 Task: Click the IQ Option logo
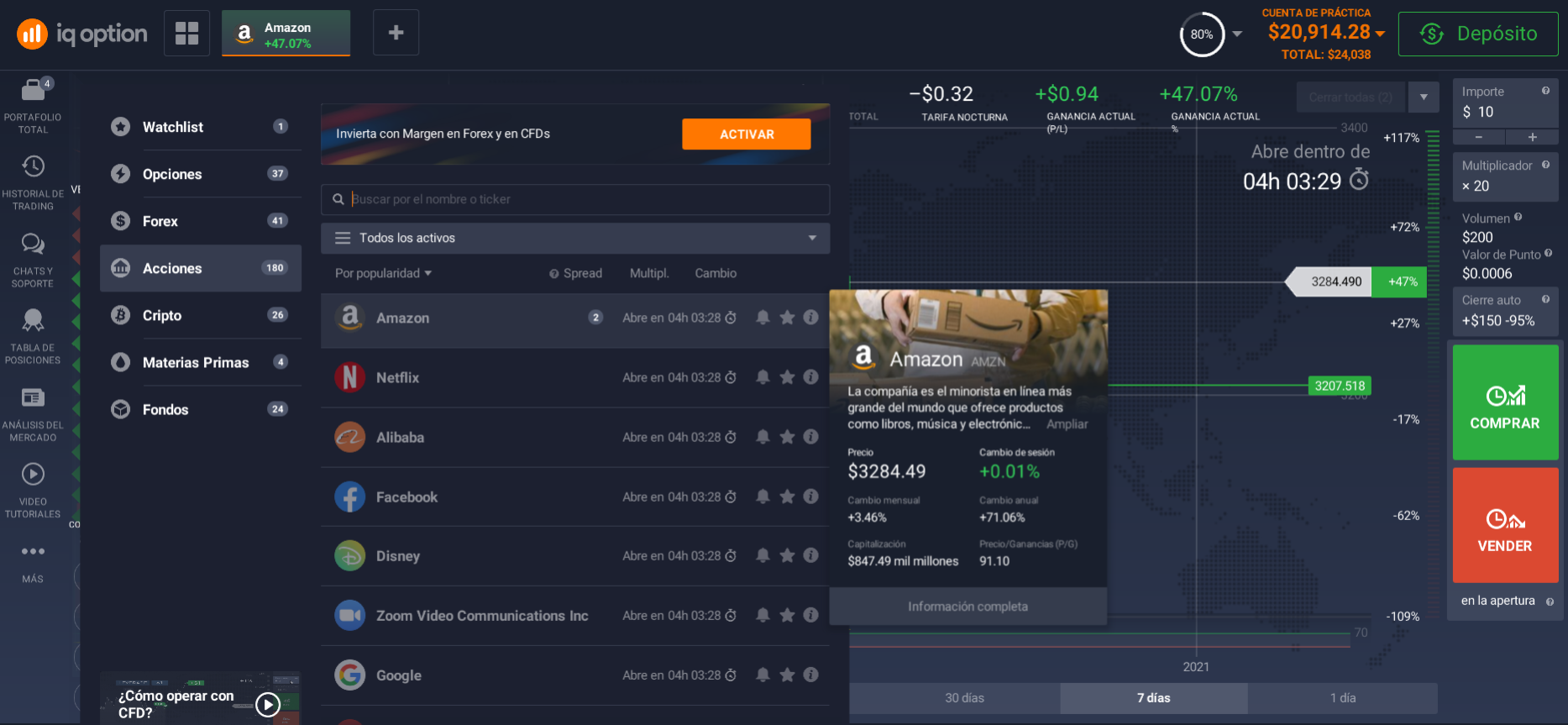tap(81, 34)
